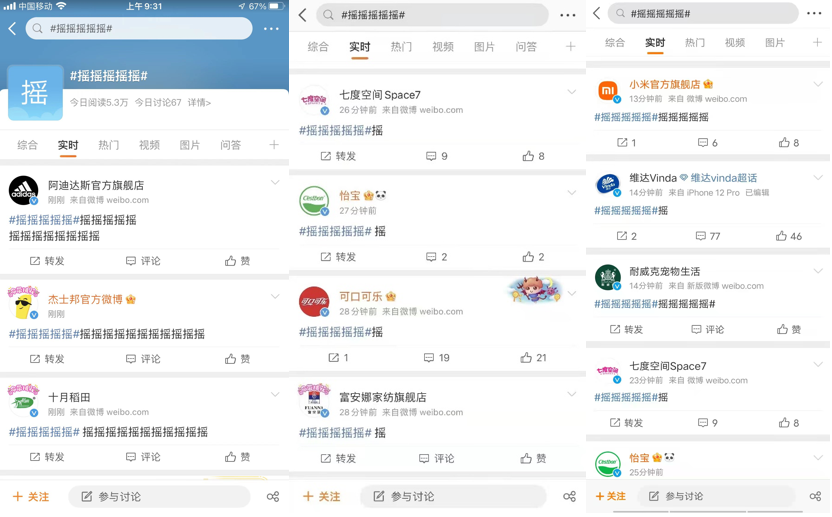Tap the share icon beside 参与讨论 in the left screen

[273, 496]
